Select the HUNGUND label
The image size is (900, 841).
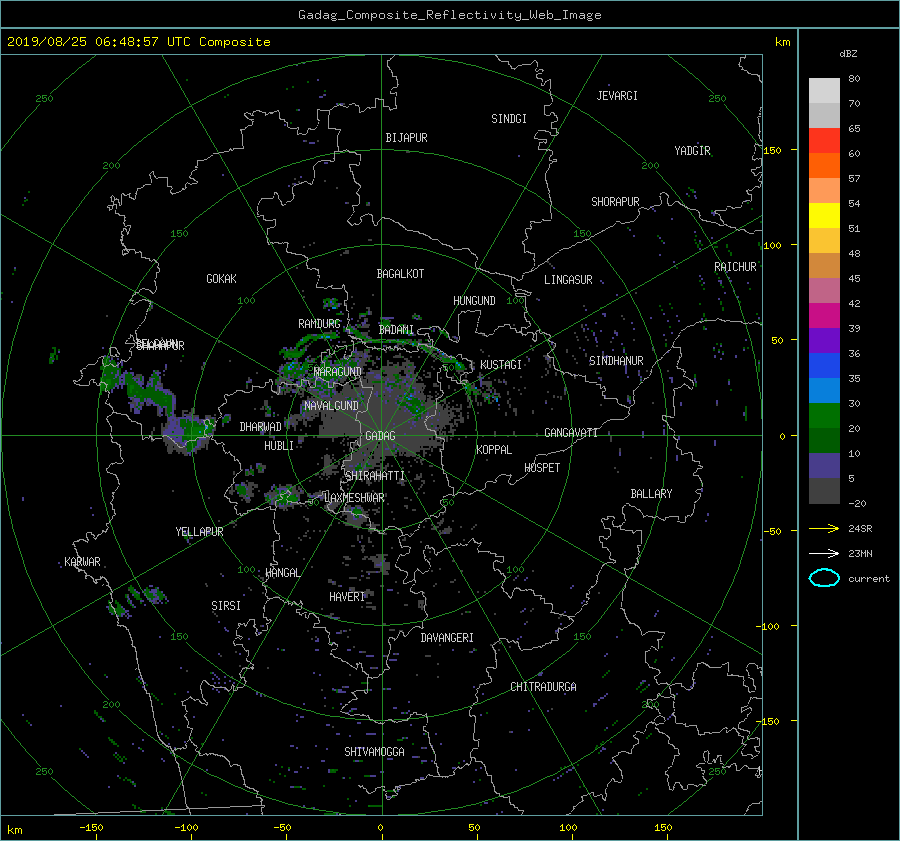tap(474, 301)
